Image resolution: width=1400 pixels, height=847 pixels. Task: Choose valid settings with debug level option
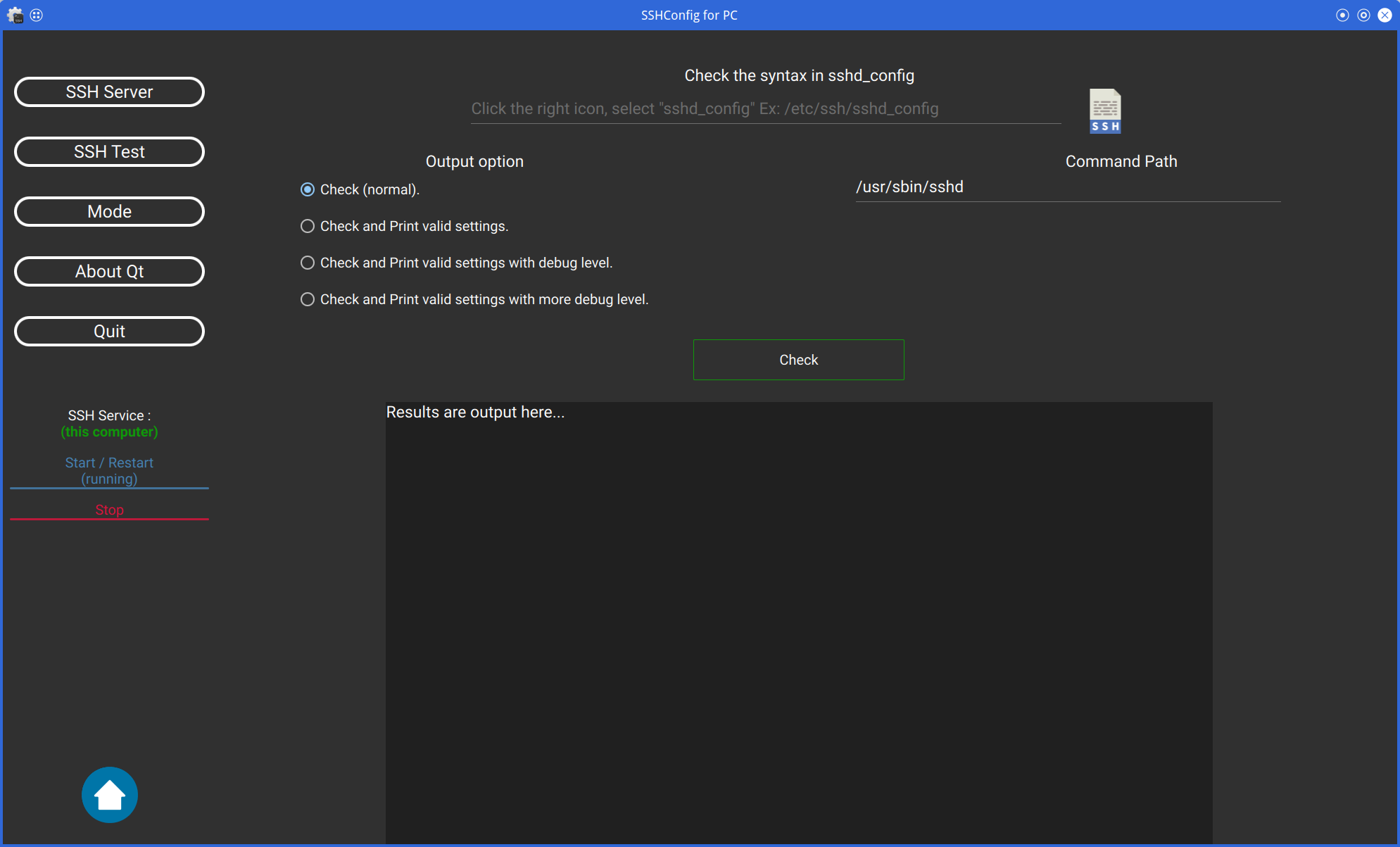pos(308,263)
